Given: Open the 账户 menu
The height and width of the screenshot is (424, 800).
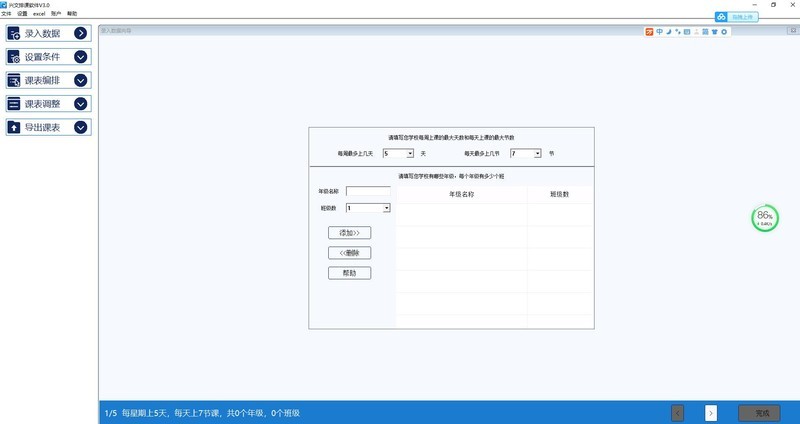Looking at the screenshot, I should pos(56,14).
